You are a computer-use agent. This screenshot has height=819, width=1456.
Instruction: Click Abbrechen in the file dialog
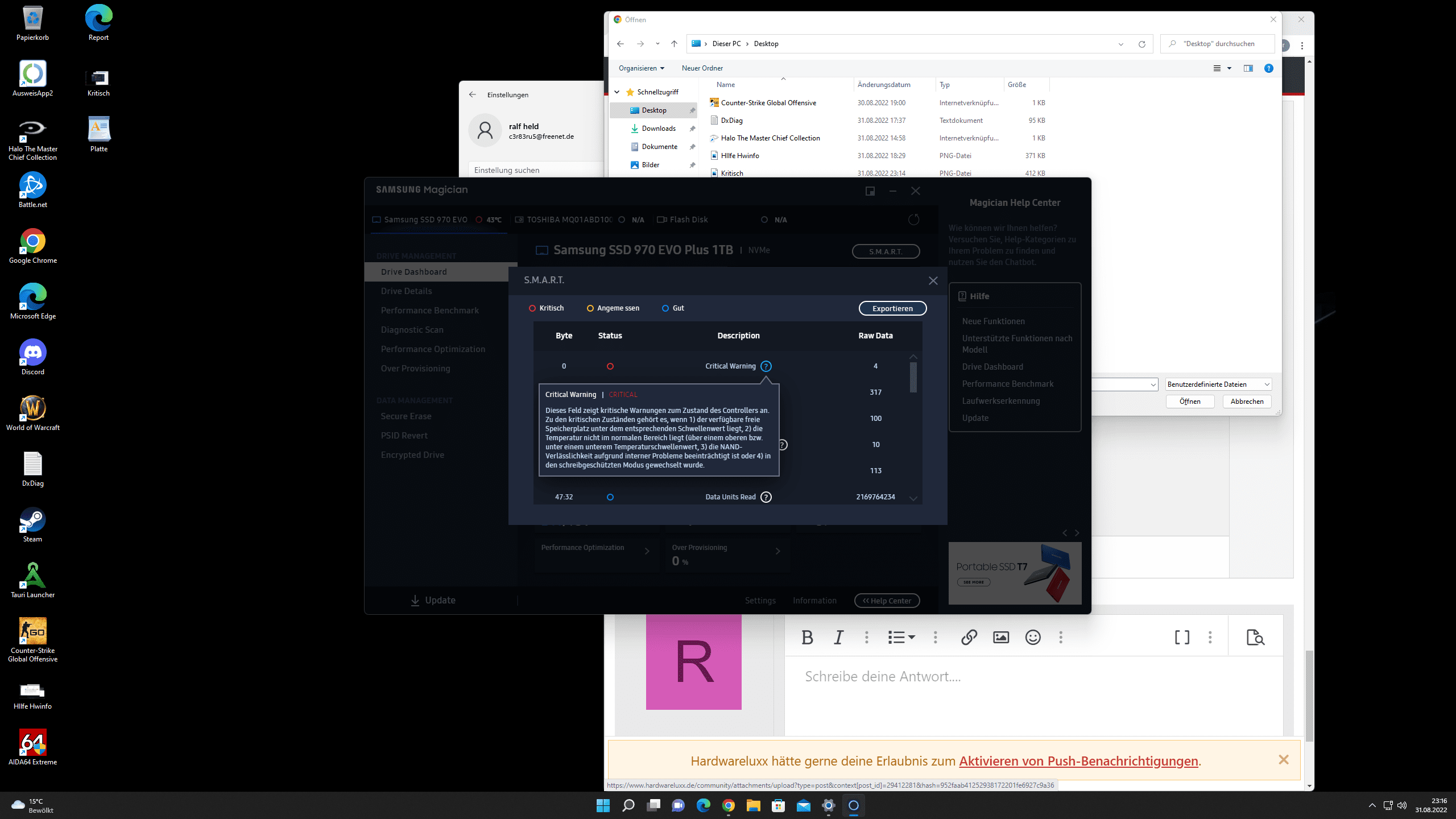(1247, 402)
